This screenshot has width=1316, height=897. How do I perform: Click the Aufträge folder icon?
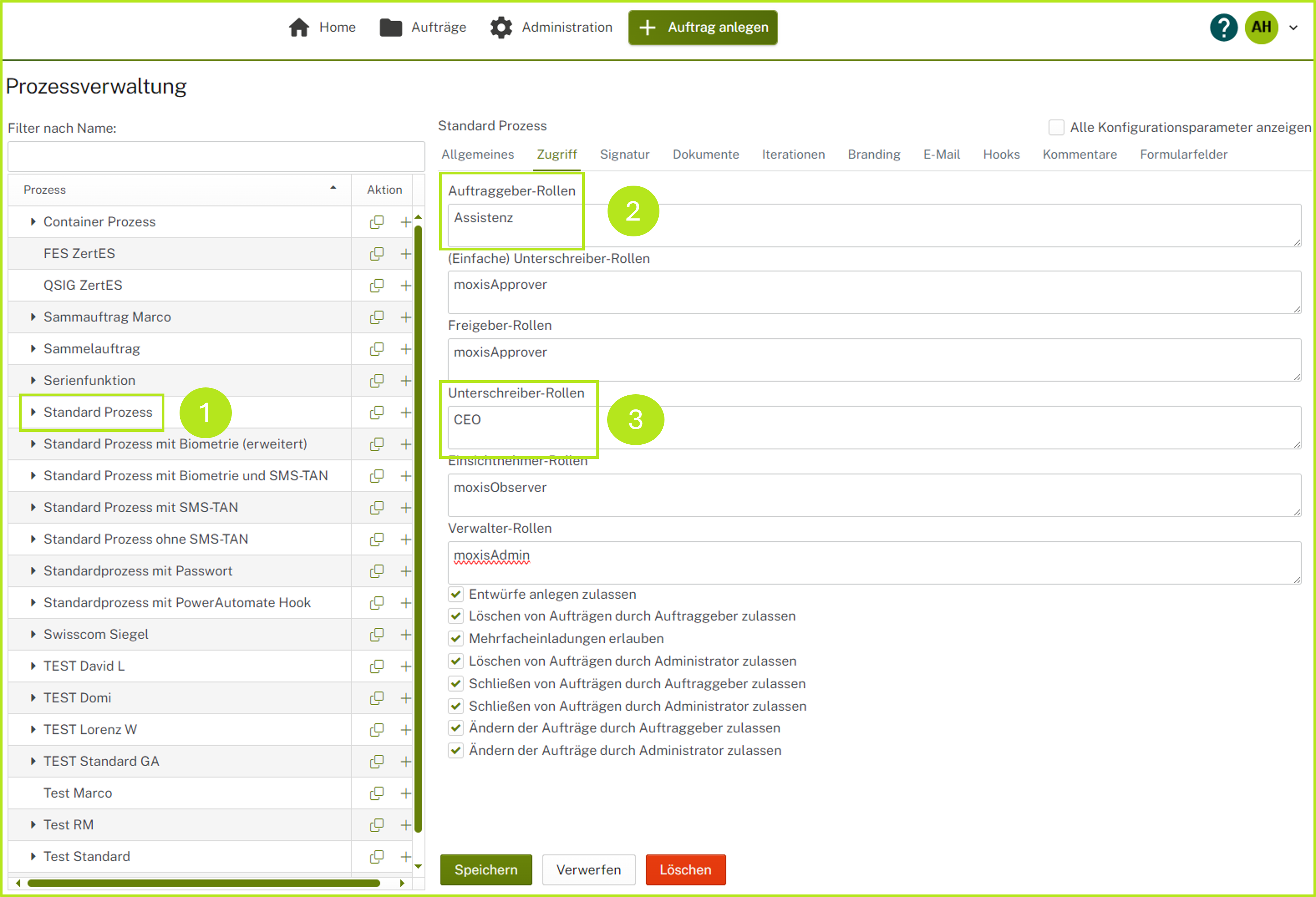[x=390, y=27]
